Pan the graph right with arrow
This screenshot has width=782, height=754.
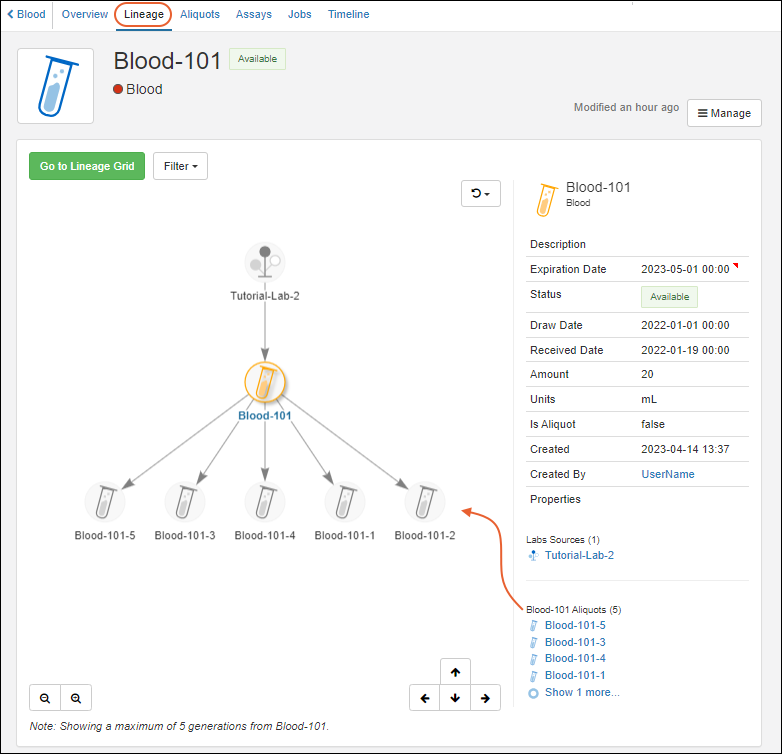point(485,698)
